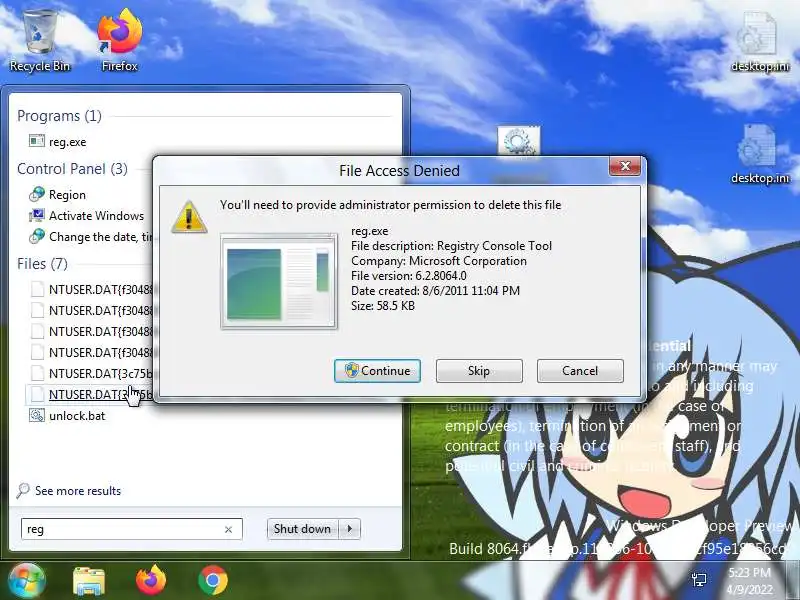800x600 pixels.
Task: Select the gear file icon behind dialog
Action: click(x=518, y=141)
